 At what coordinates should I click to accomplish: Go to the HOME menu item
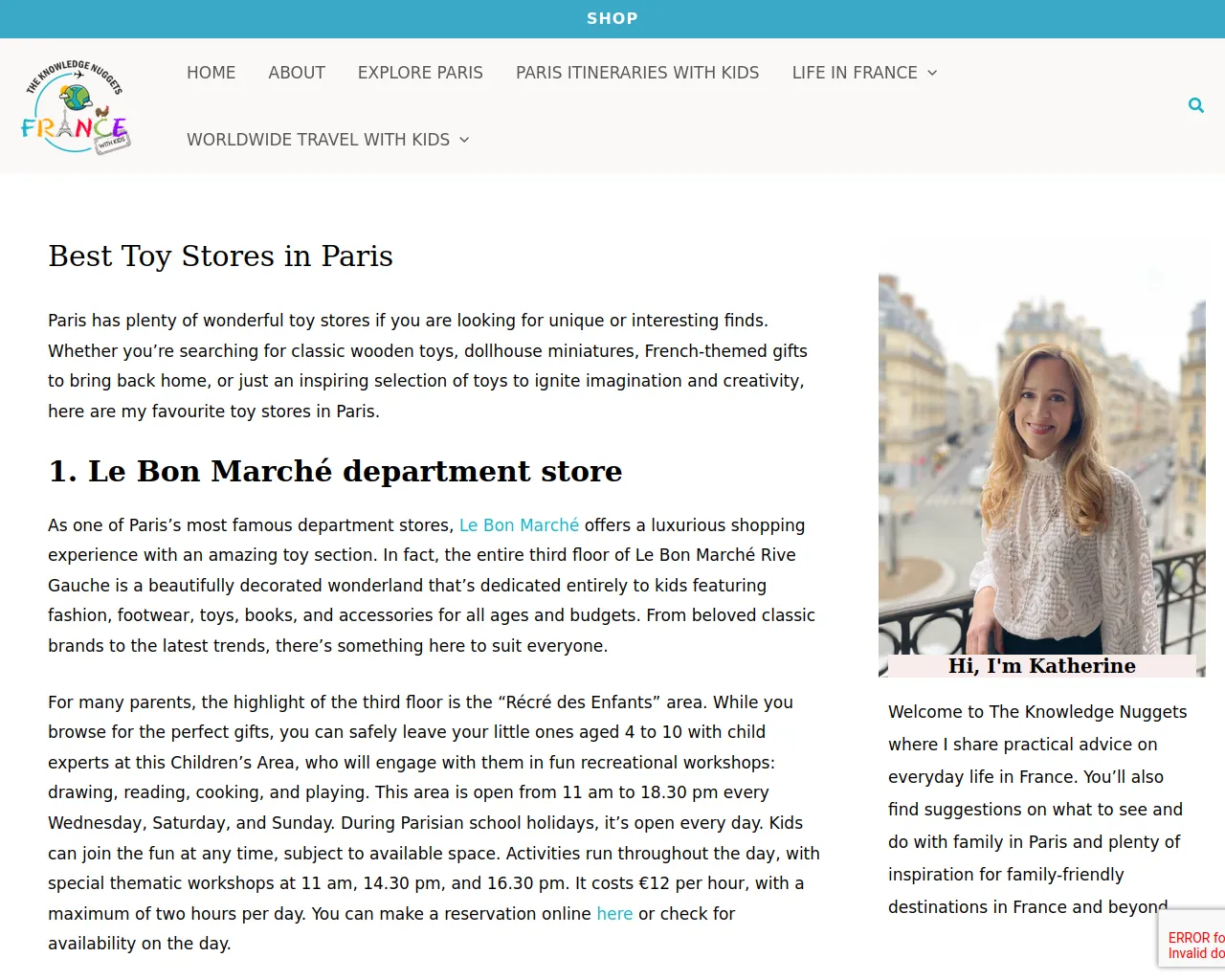point(211,73)
